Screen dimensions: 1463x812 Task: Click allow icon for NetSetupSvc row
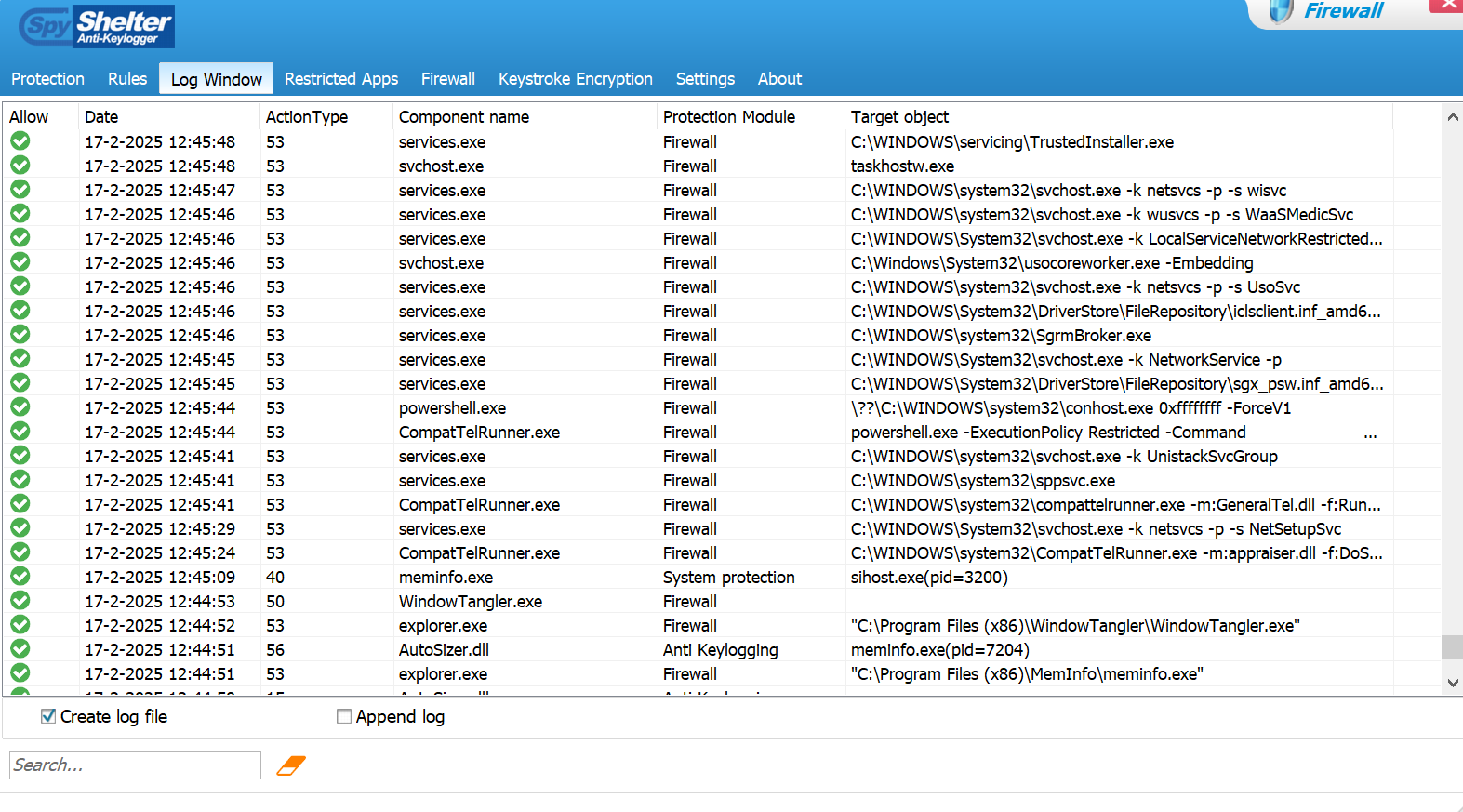tap(20, 528)
